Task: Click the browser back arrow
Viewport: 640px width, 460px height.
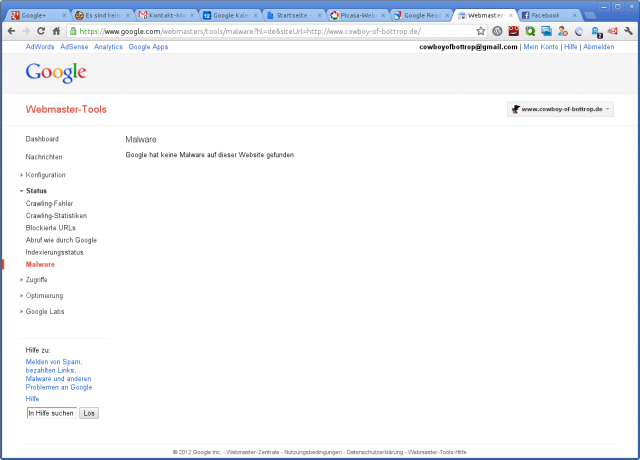Action: pos(11,31)
